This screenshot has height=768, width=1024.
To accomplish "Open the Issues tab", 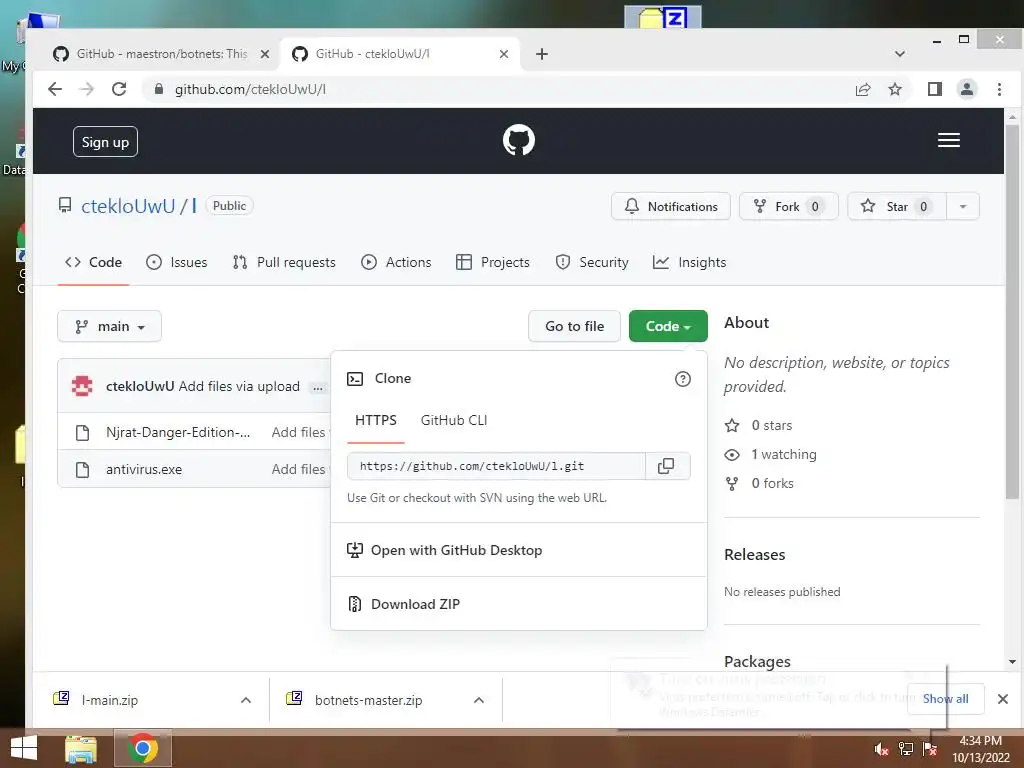I will pos(176,263).
